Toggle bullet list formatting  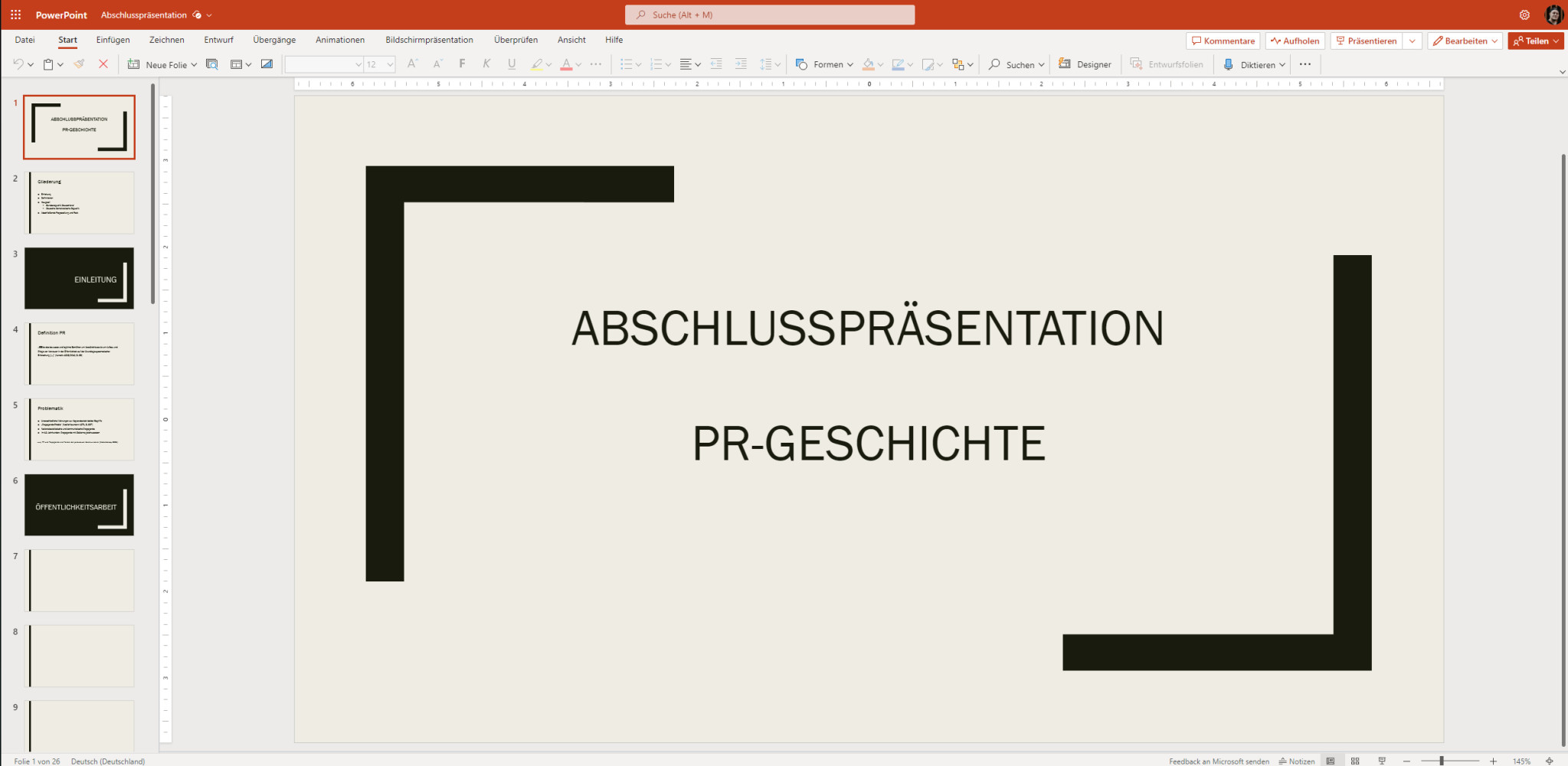click(x=627, y=64)
